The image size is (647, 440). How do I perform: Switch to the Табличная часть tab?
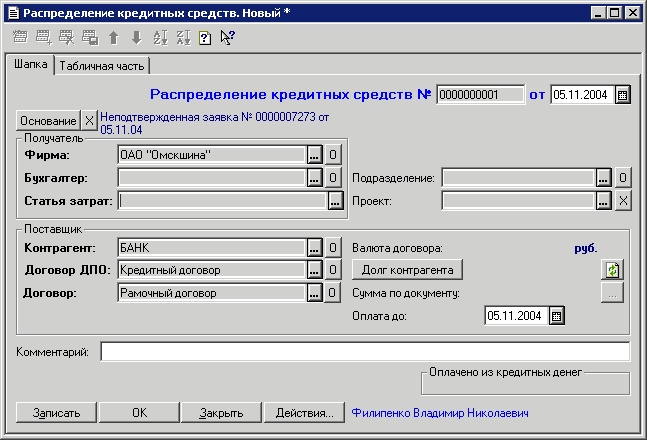102,66
